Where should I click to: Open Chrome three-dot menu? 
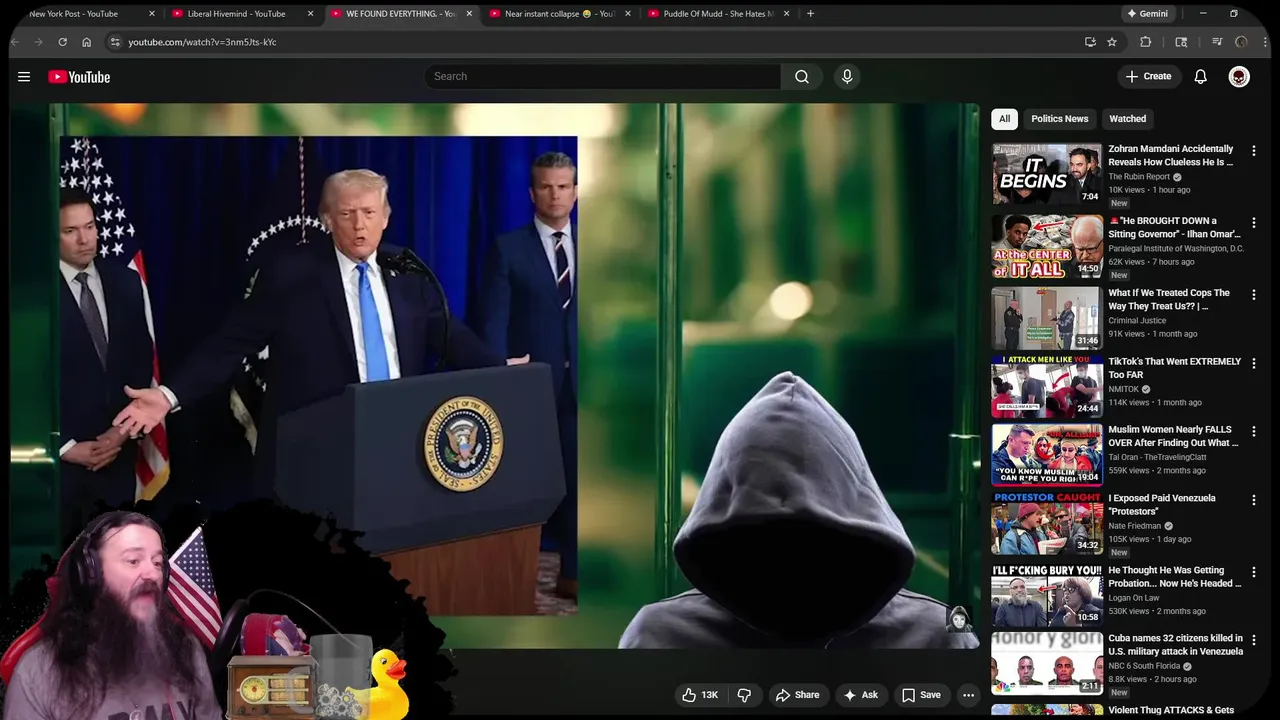pos(1266,42)
